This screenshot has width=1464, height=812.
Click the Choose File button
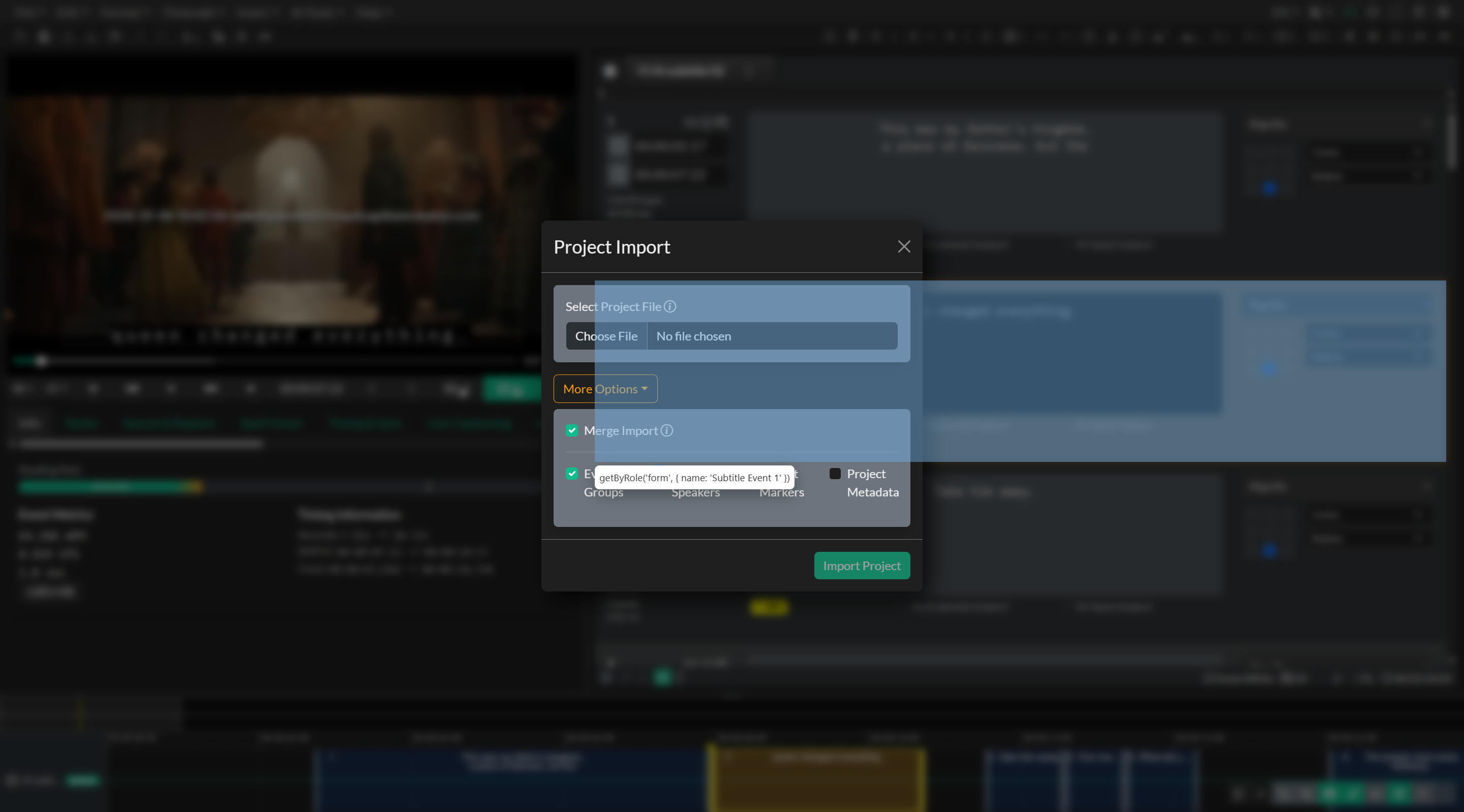pyautogui.click(x=606, y=336)
